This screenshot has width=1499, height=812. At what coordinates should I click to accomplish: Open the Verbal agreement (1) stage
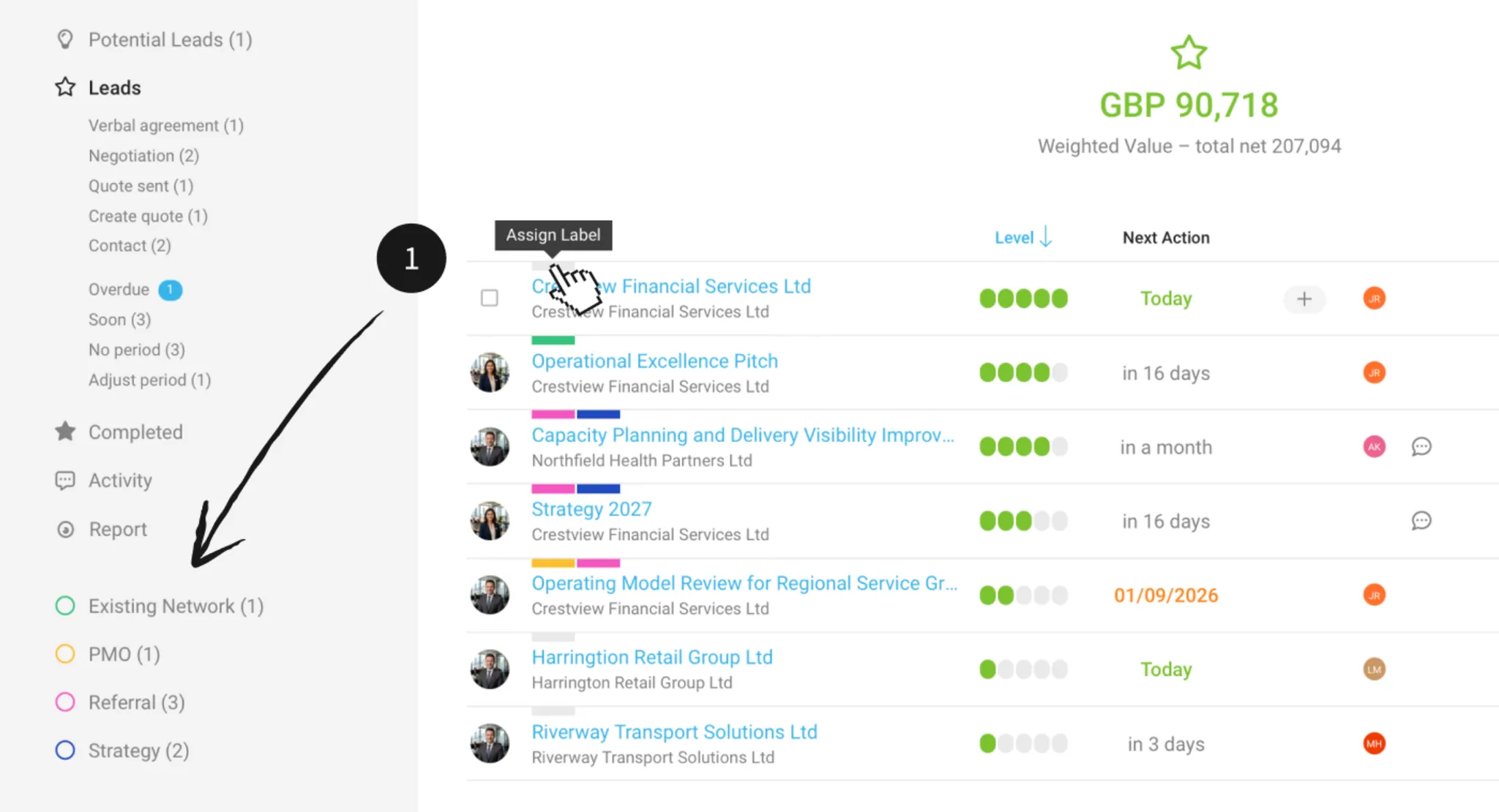[x=166, y=126]
